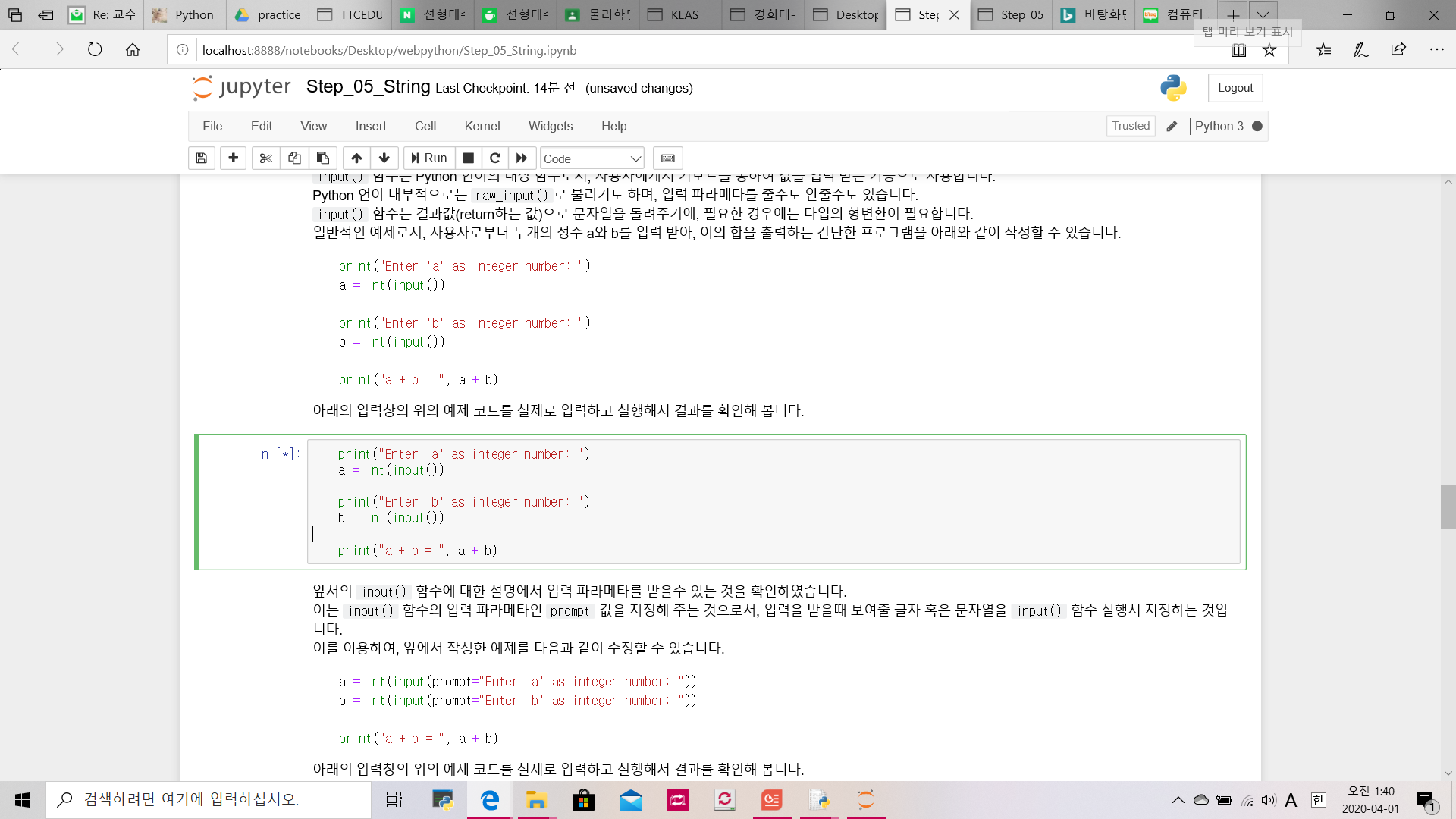Screen dimensions: 1456x819
Task: Click inside the active code cell editor
Action: click(773, 502)
